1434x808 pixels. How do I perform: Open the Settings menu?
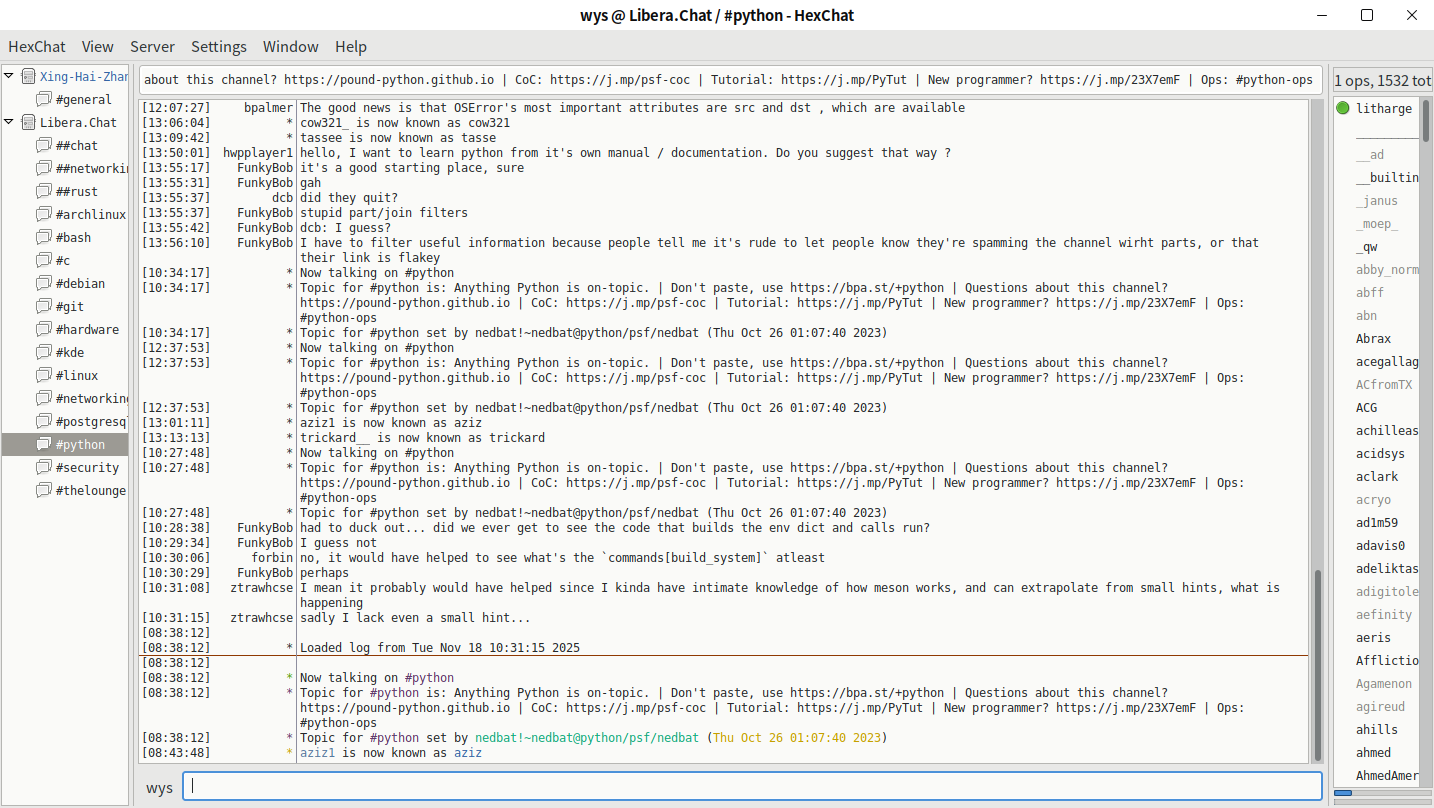point(218,46)
